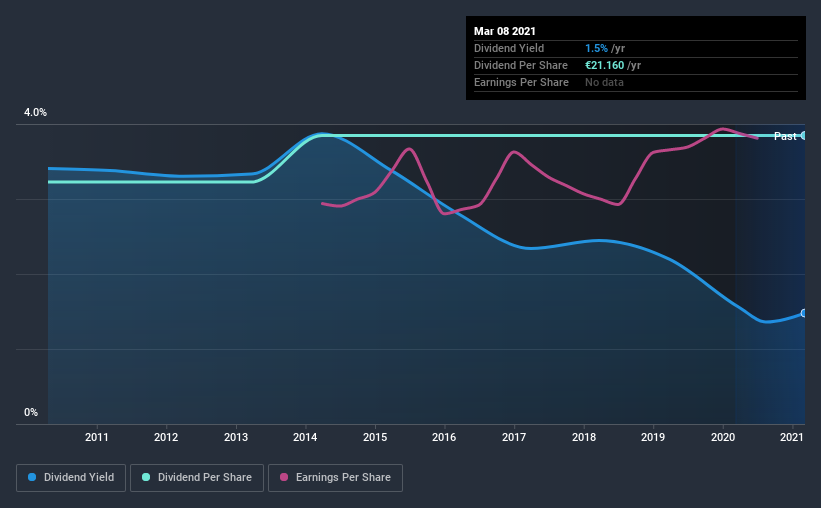
Task: Click the 2014 x-axis label
Action: 305,437
